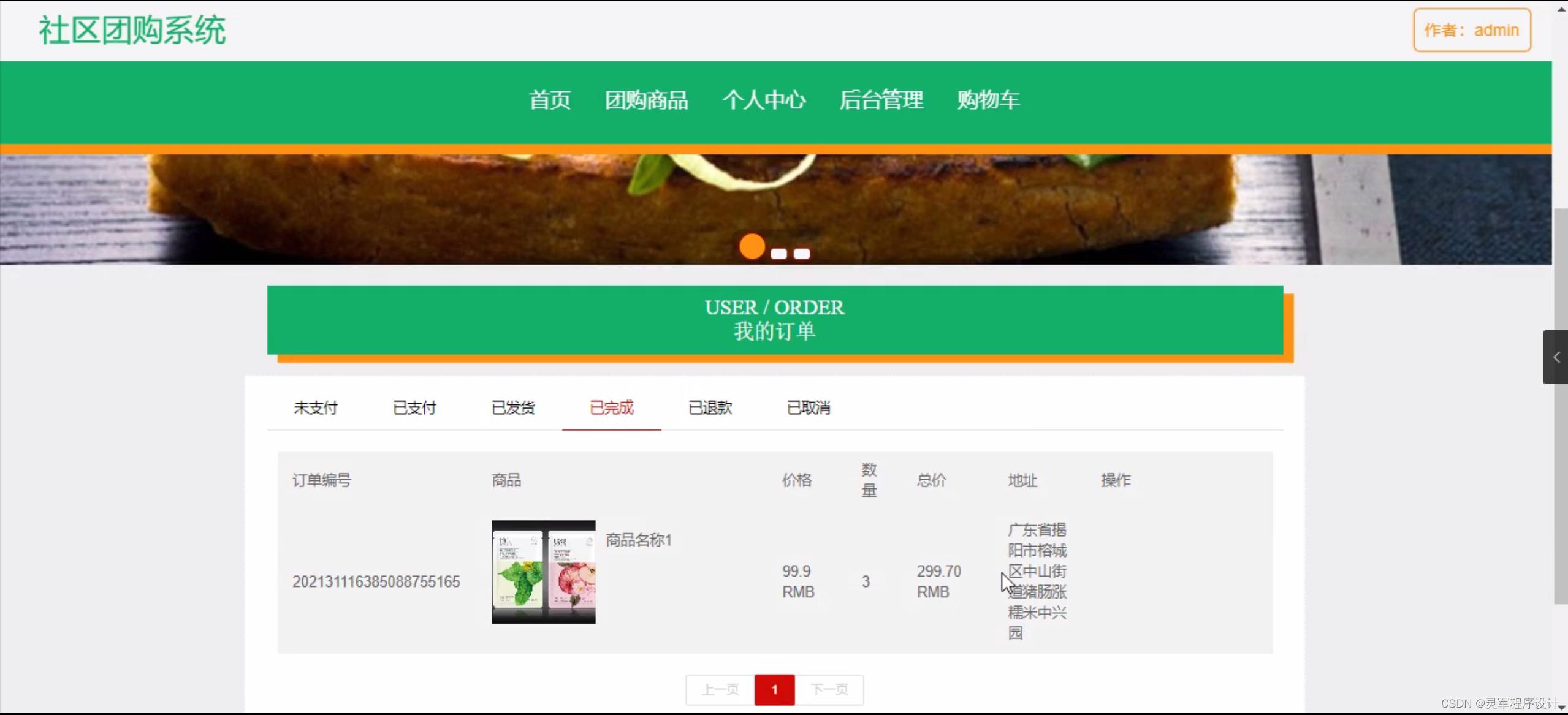
Task: Go to previous page 上一页
Action: (x=720, y=690)
